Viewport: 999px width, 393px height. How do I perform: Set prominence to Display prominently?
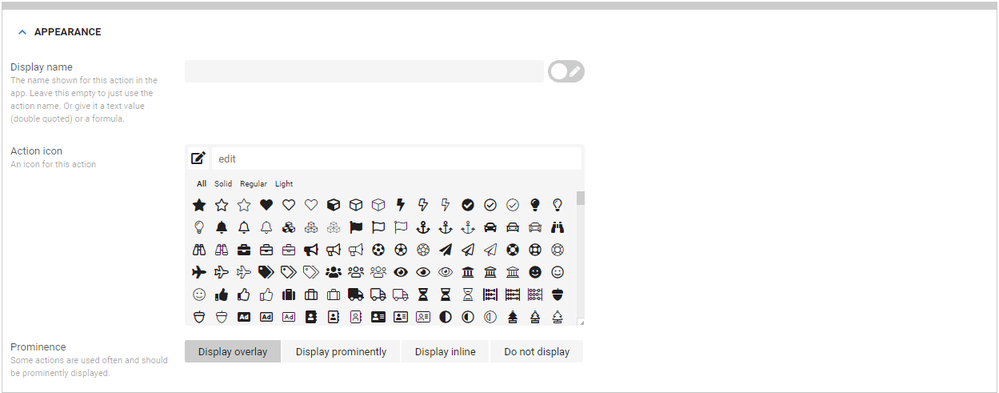[x=341, y=352]
